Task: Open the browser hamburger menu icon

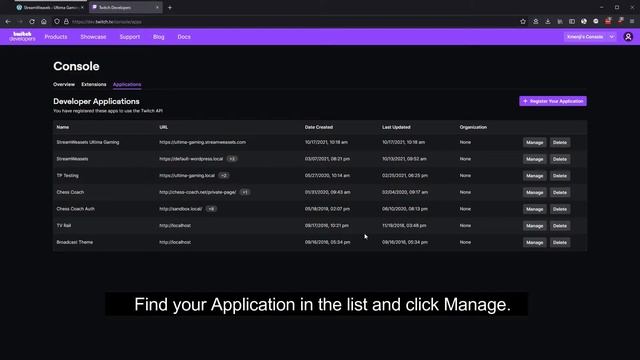Action: pyautogui.click(x=632, y=21)
